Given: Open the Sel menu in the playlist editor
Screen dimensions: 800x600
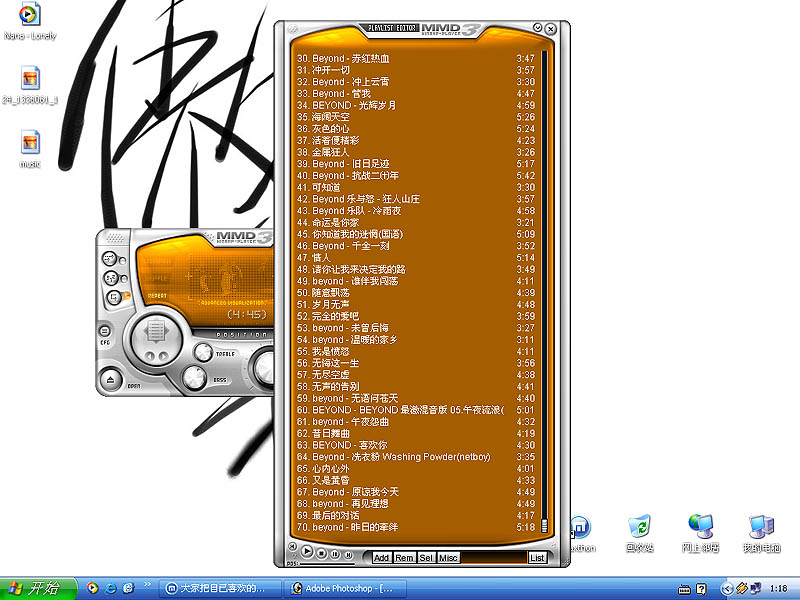Looking at the screenshot, I should point(426,558).
